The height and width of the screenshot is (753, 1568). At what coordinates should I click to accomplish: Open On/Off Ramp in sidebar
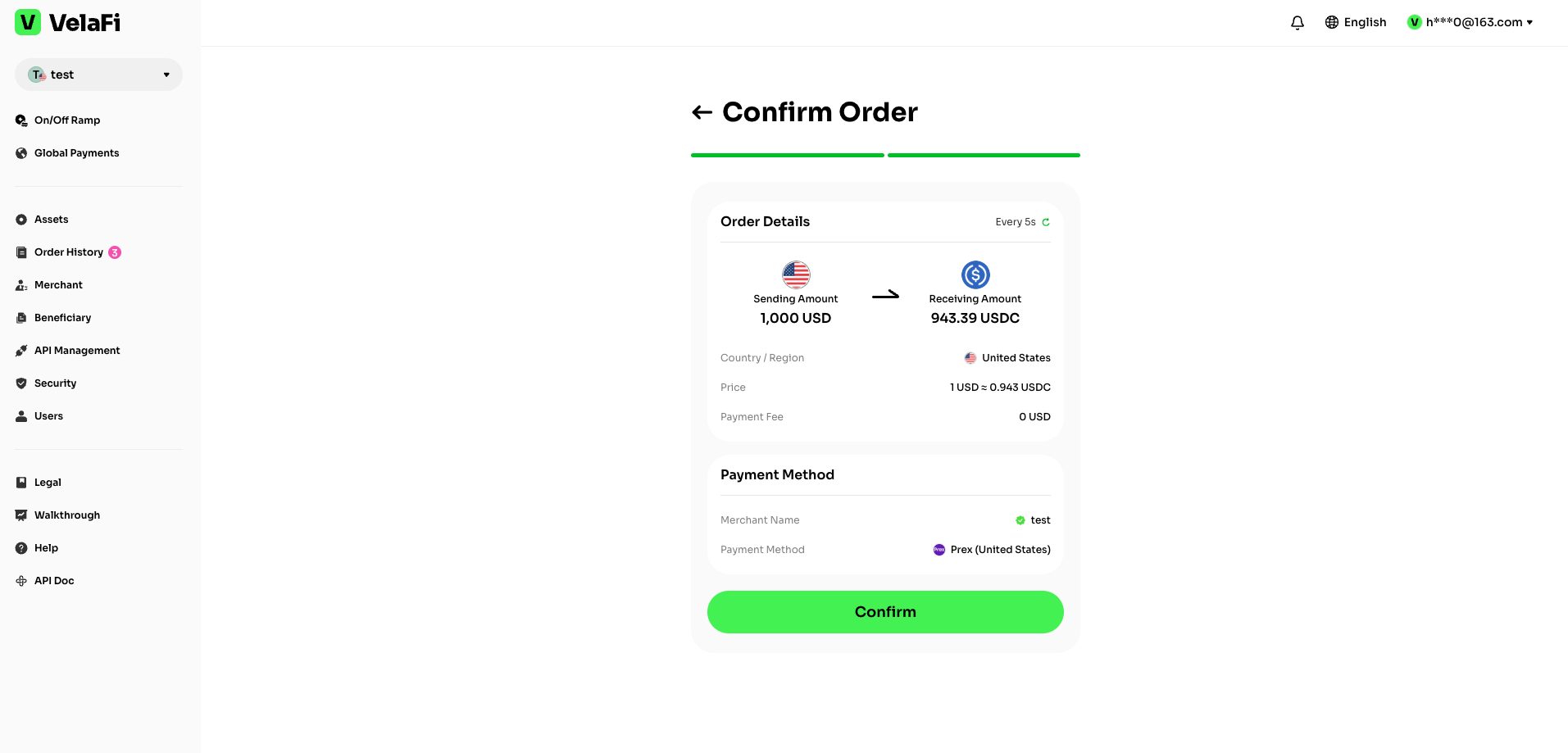[x=58, y=120]
